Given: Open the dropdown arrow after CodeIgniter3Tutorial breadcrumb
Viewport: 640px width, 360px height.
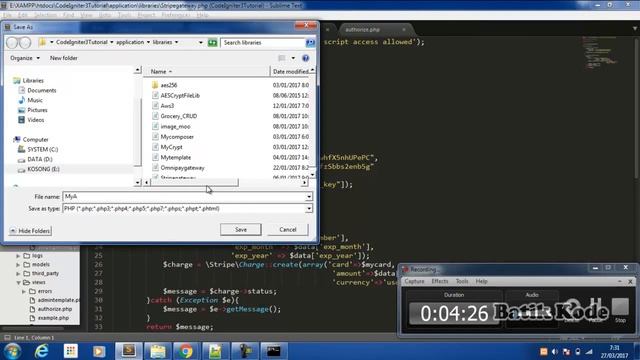Looking at the screenshot, I should click(111, 42).
